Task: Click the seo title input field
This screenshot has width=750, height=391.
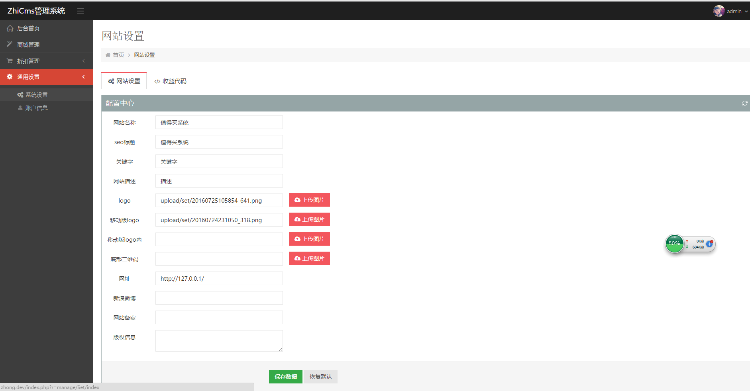Action: [x=219, y=142]
